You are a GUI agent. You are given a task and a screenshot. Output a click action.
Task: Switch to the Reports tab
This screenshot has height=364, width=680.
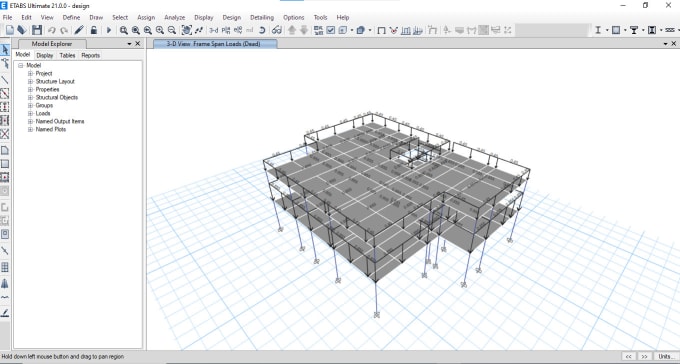click(91, 55)
